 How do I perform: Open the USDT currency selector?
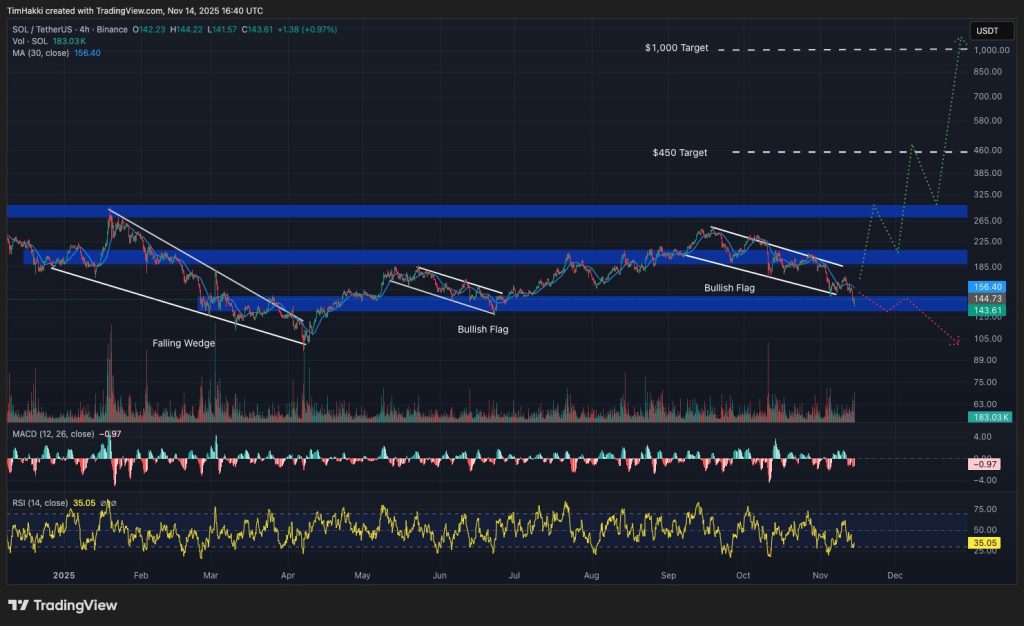[986, 32]
